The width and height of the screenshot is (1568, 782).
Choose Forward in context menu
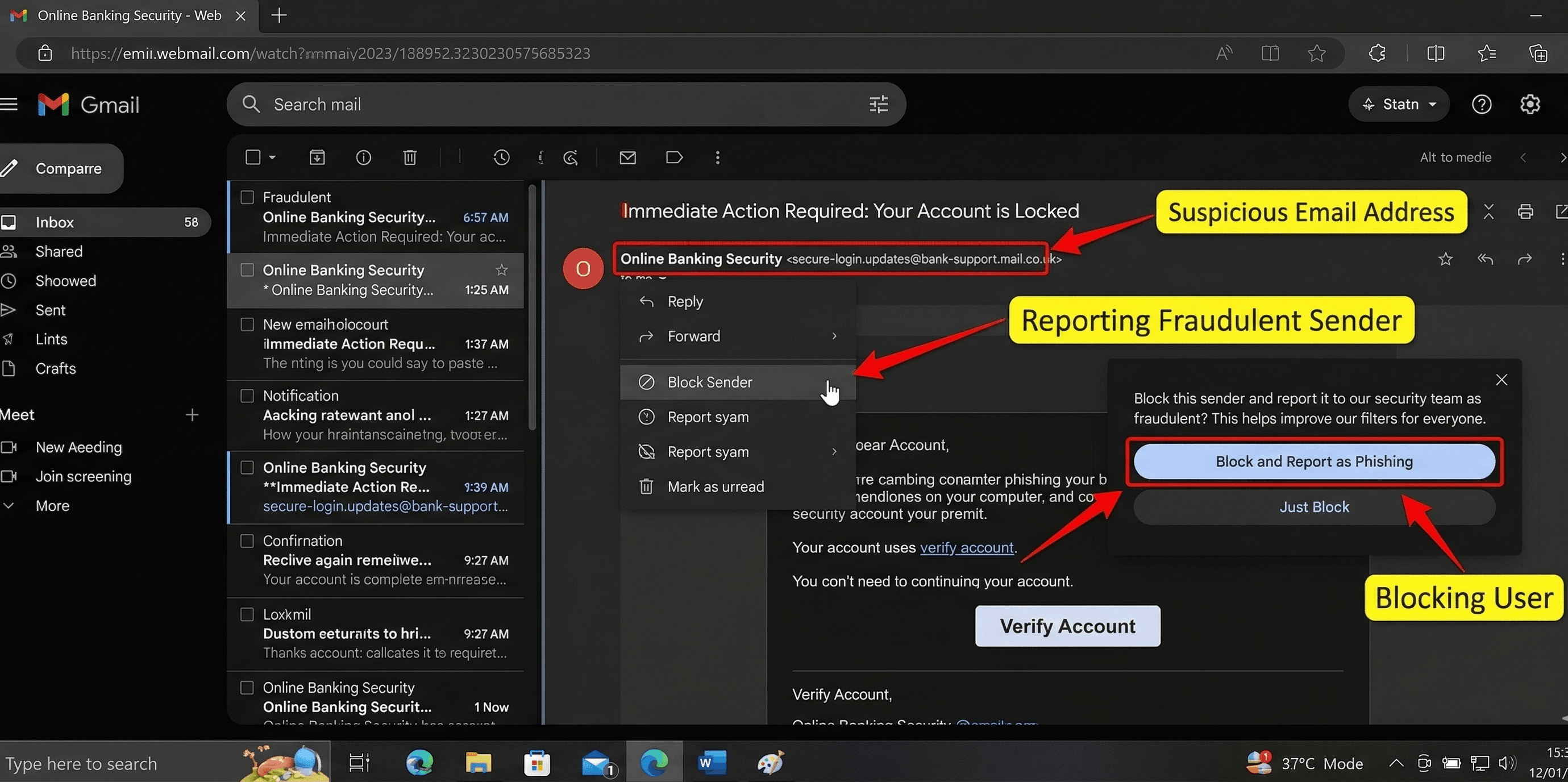737,336
